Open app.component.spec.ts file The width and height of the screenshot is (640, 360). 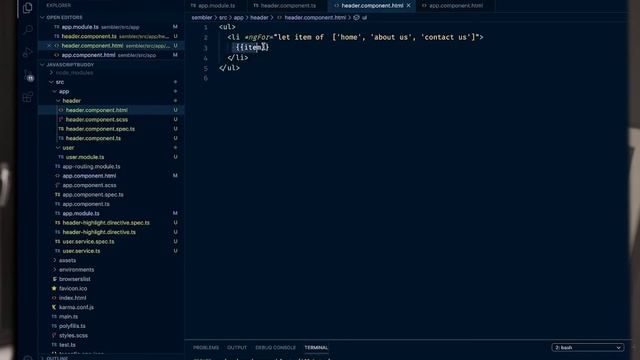pyautogui.click(x=93, y=195)
